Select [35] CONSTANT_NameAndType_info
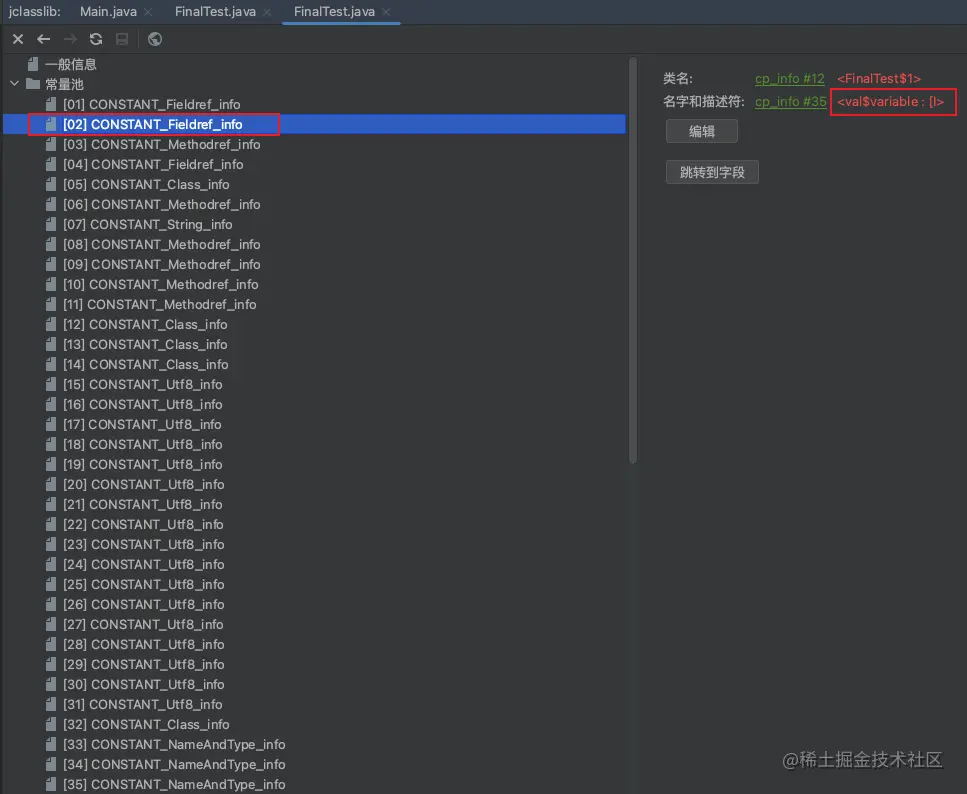The height and width of the screenshot is (794, 967). click(174, 784)
